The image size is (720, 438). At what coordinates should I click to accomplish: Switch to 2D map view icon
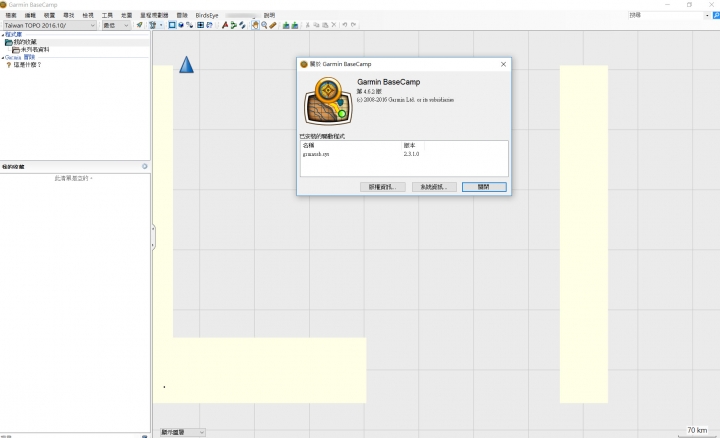pos(172,25)
